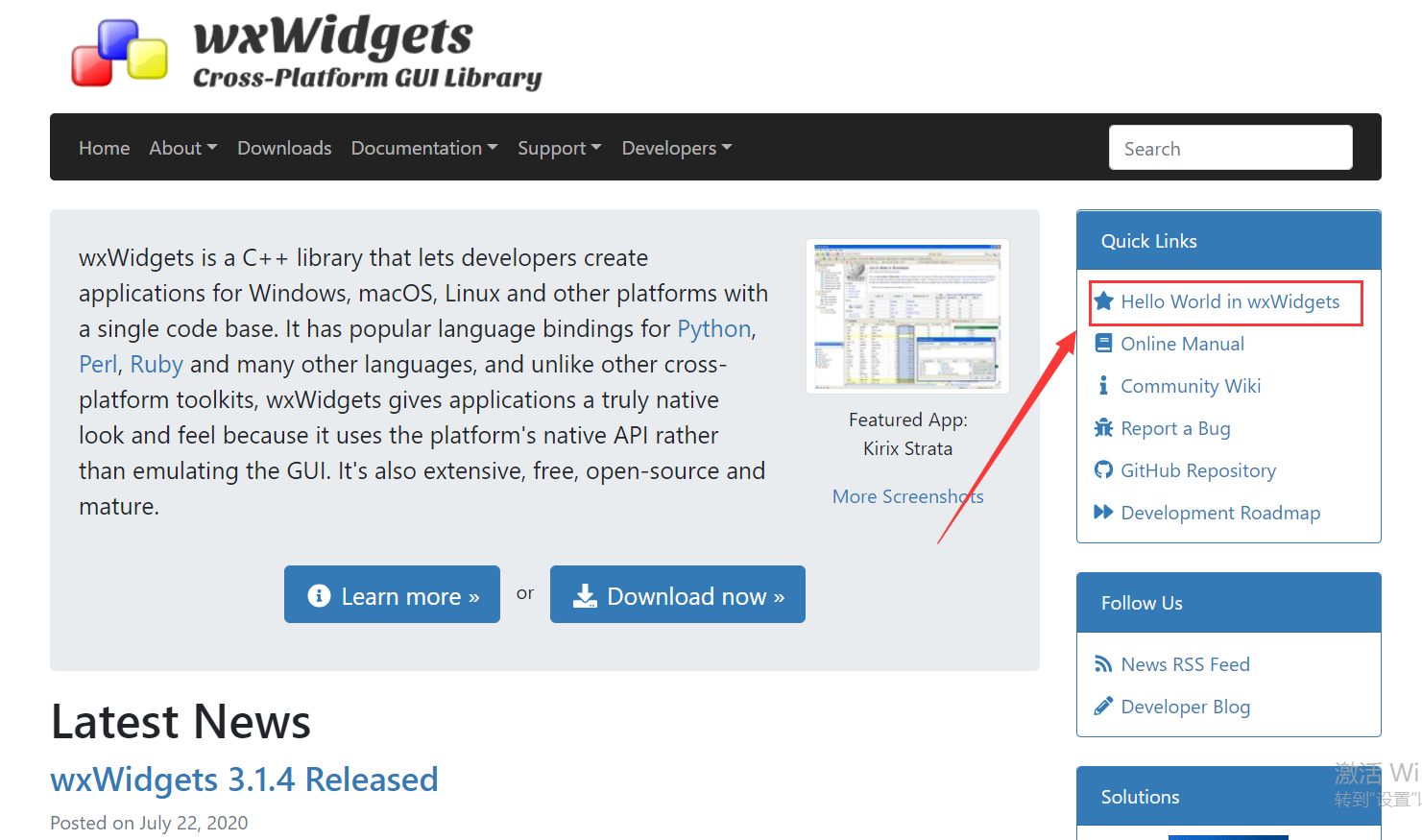
Task: Click the Latest News heading
Action: click(181, 722)
